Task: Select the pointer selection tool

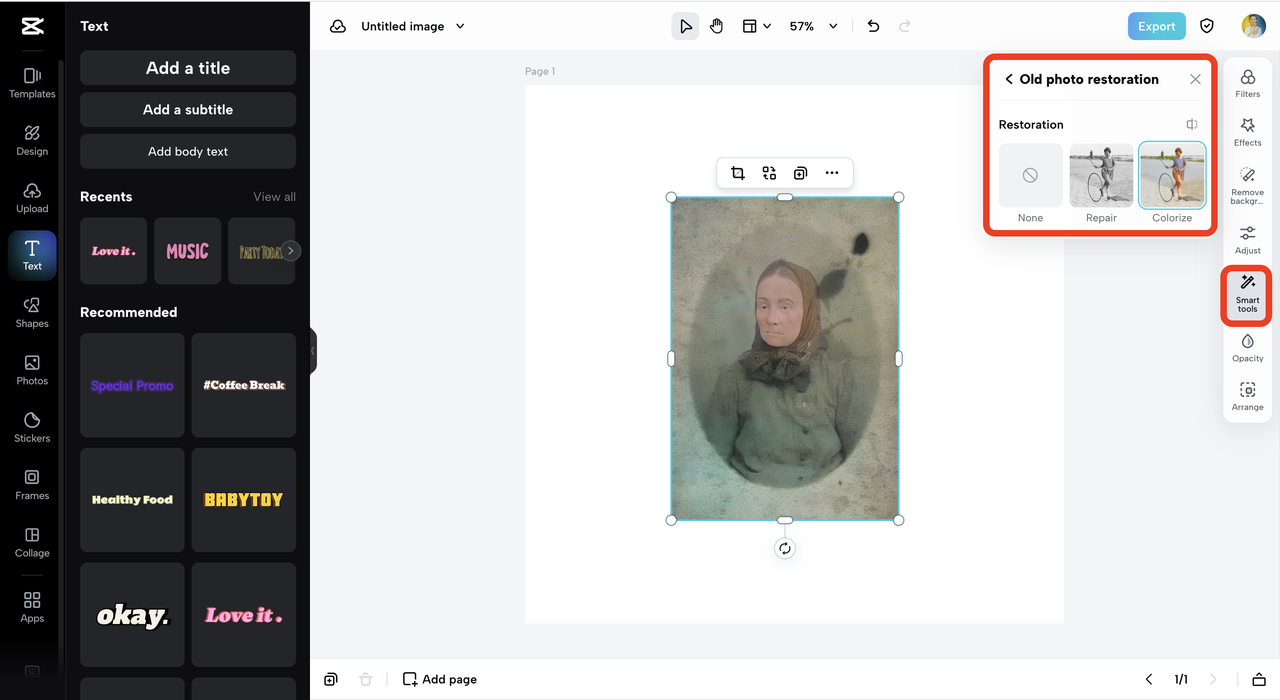Action: [x=685, y=26]
